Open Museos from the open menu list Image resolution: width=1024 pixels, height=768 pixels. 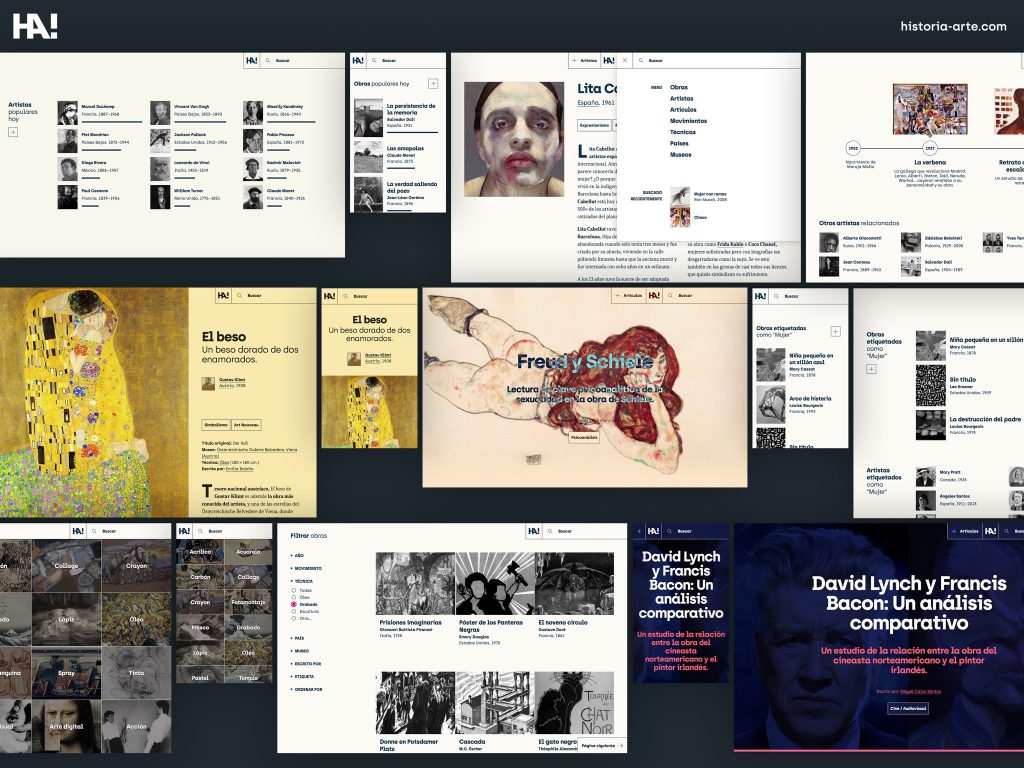(x=680, y=155)
